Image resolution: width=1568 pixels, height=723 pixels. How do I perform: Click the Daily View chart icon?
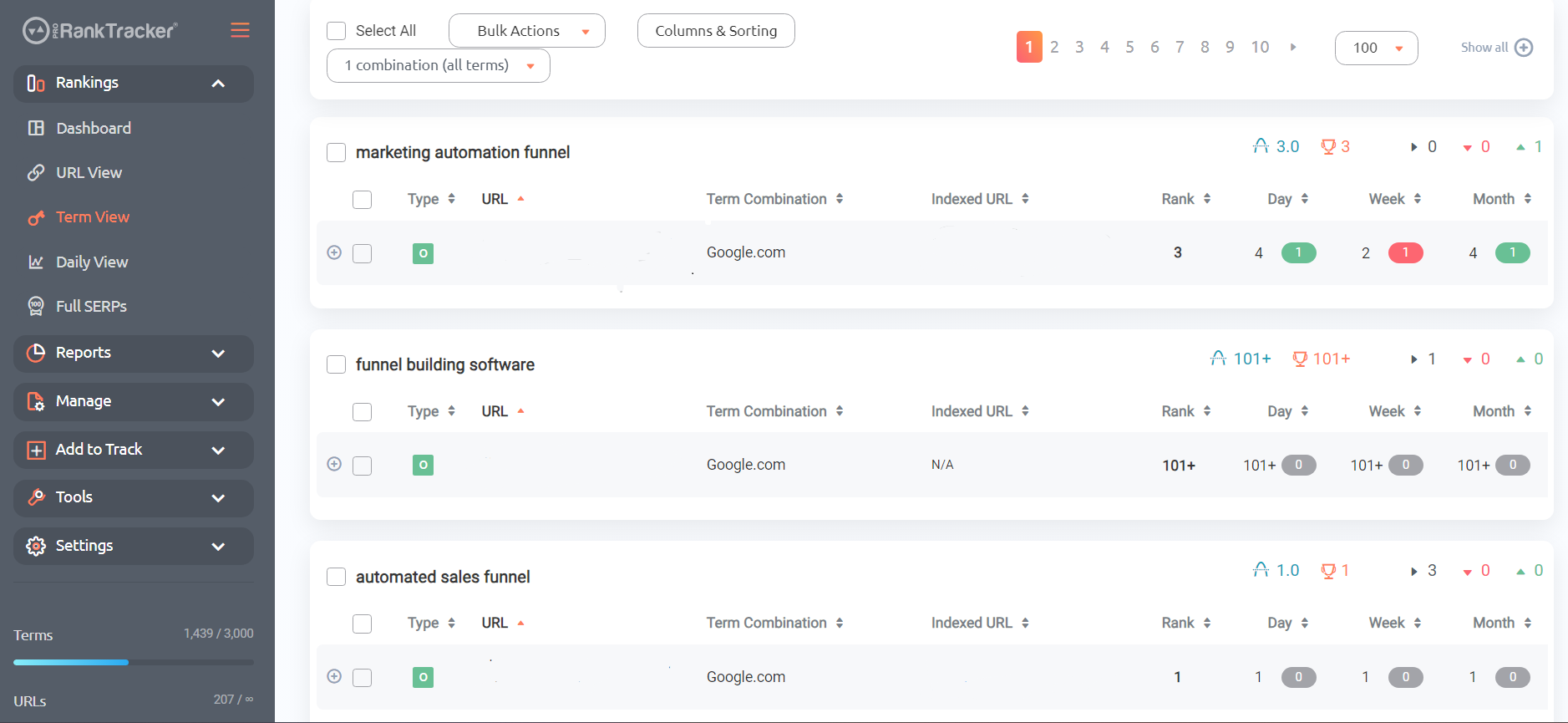point(36,262)
